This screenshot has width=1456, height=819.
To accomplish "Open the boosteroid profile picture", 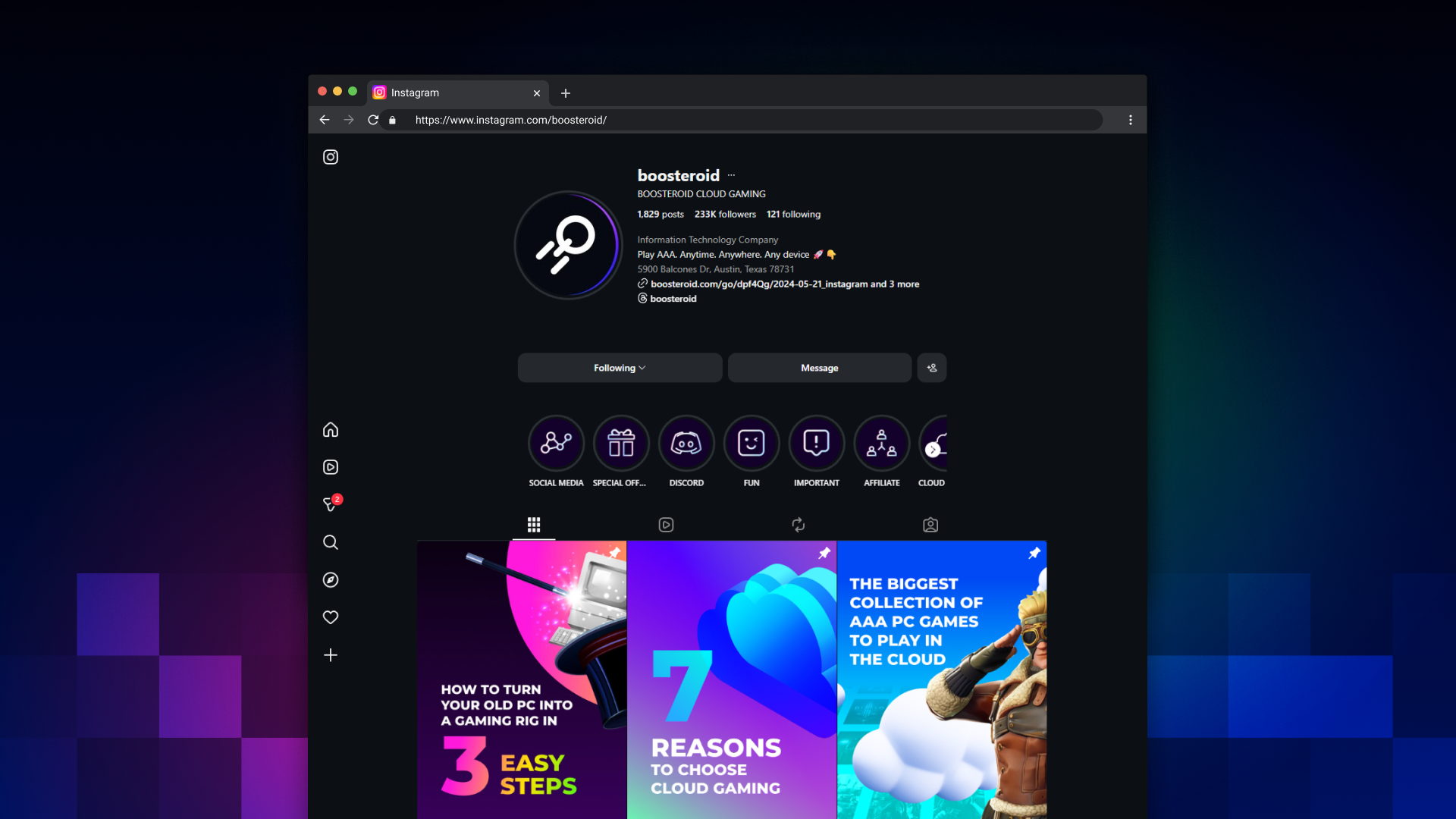I will [568, 245].
